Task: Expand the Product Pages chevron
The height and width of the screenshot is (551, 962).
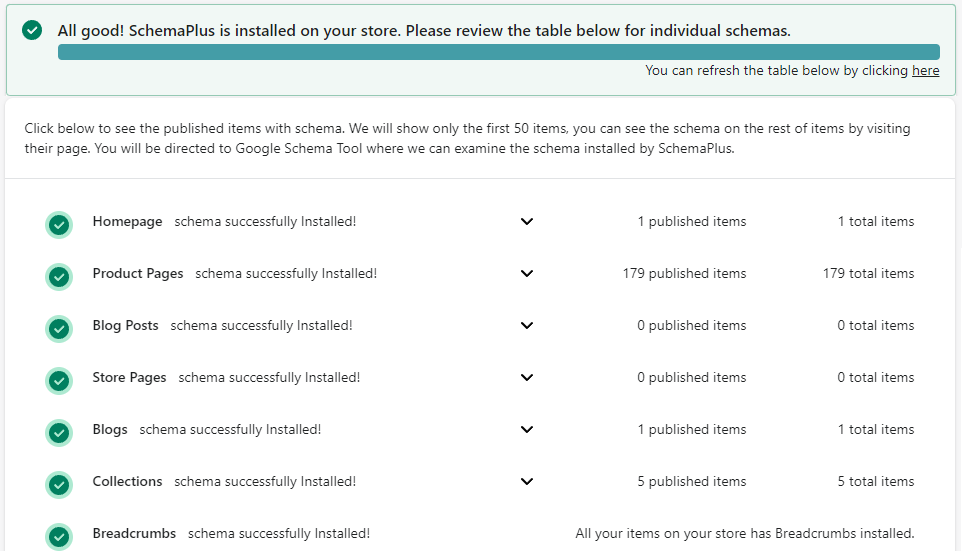Action: pos(527,274)
